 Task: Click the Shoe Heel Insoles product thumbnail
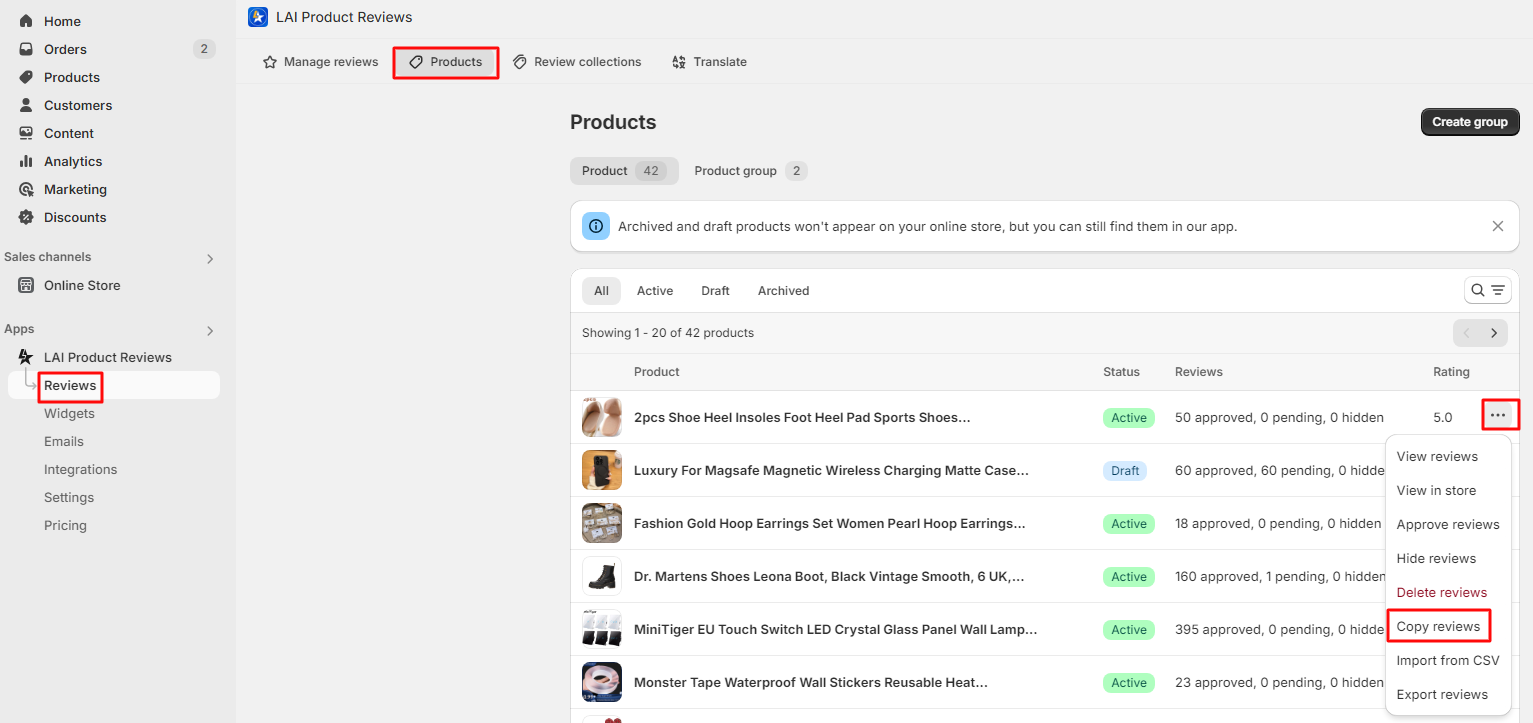[602, 417]
